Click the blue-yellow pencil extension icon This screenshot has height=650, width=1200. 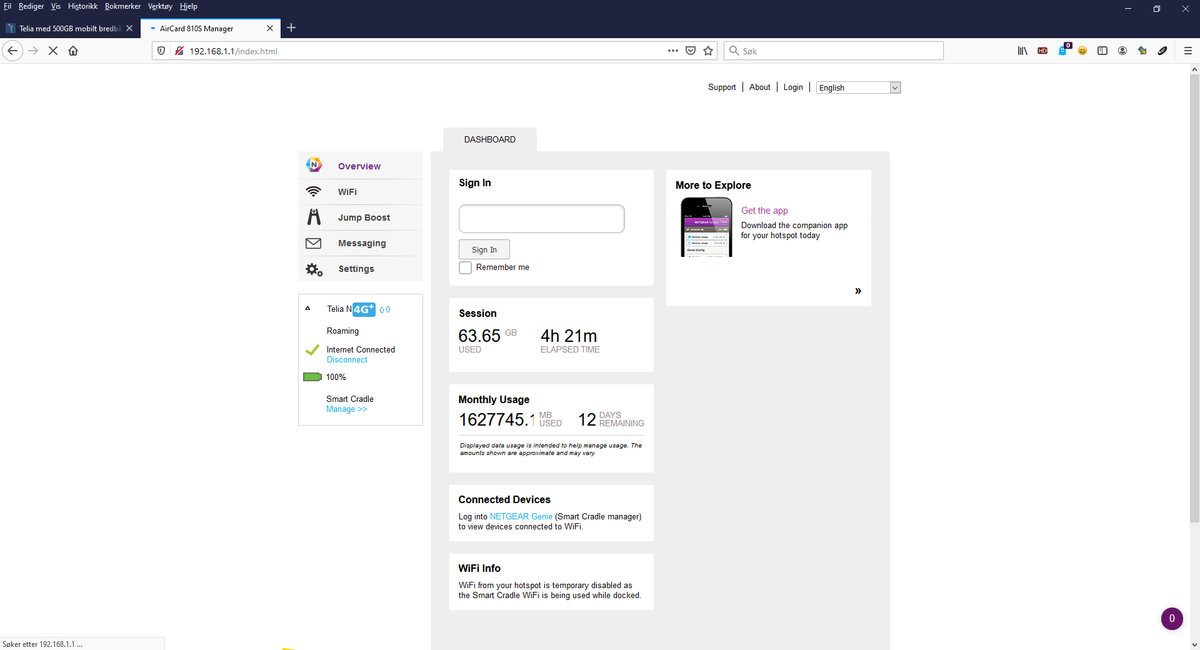pyautogui.click(x=1142, y=50)
